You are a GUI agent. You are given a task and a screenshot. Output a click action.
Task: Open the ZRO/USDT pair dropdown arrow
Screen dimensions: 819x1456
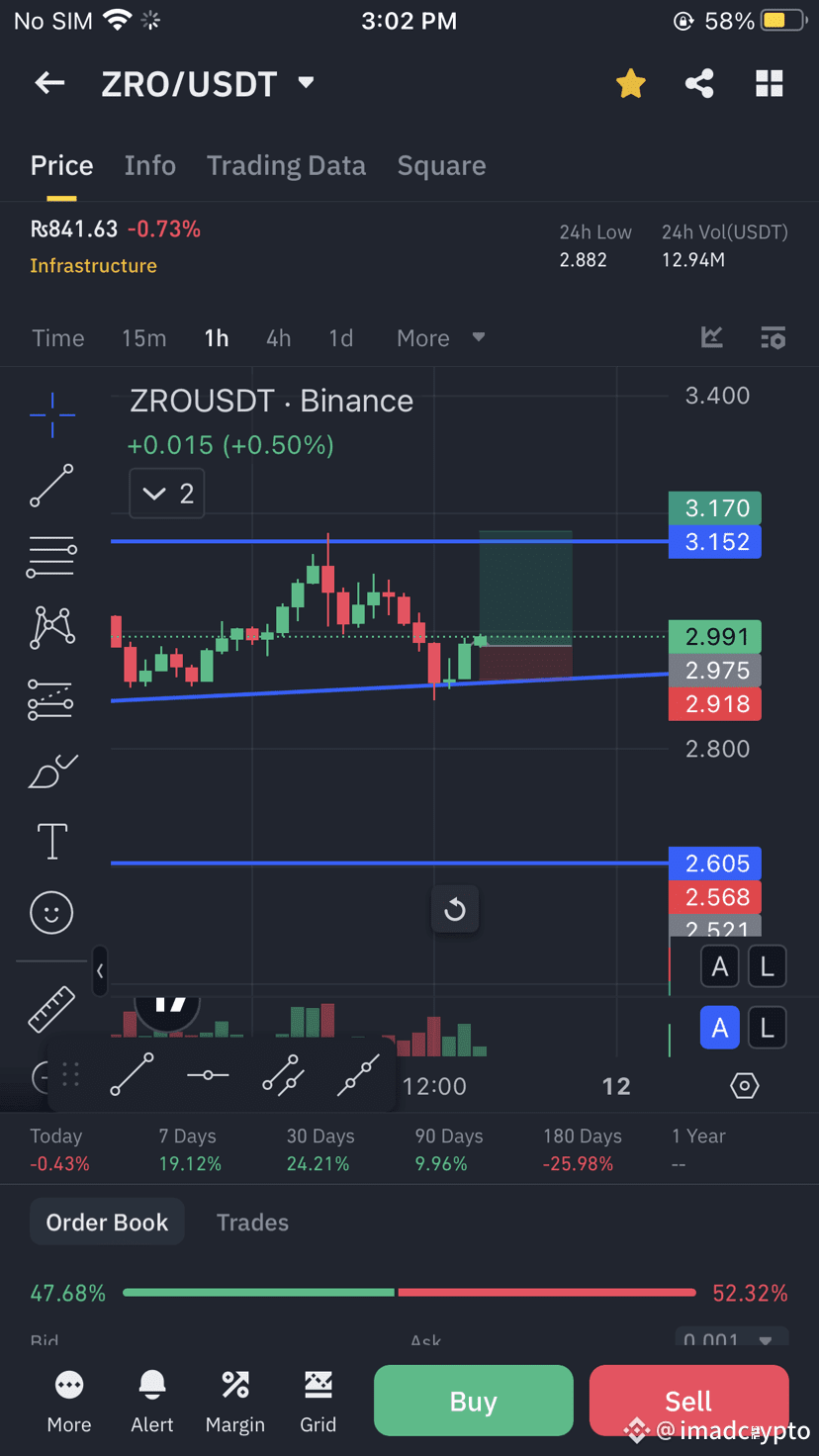coord(306,83)
